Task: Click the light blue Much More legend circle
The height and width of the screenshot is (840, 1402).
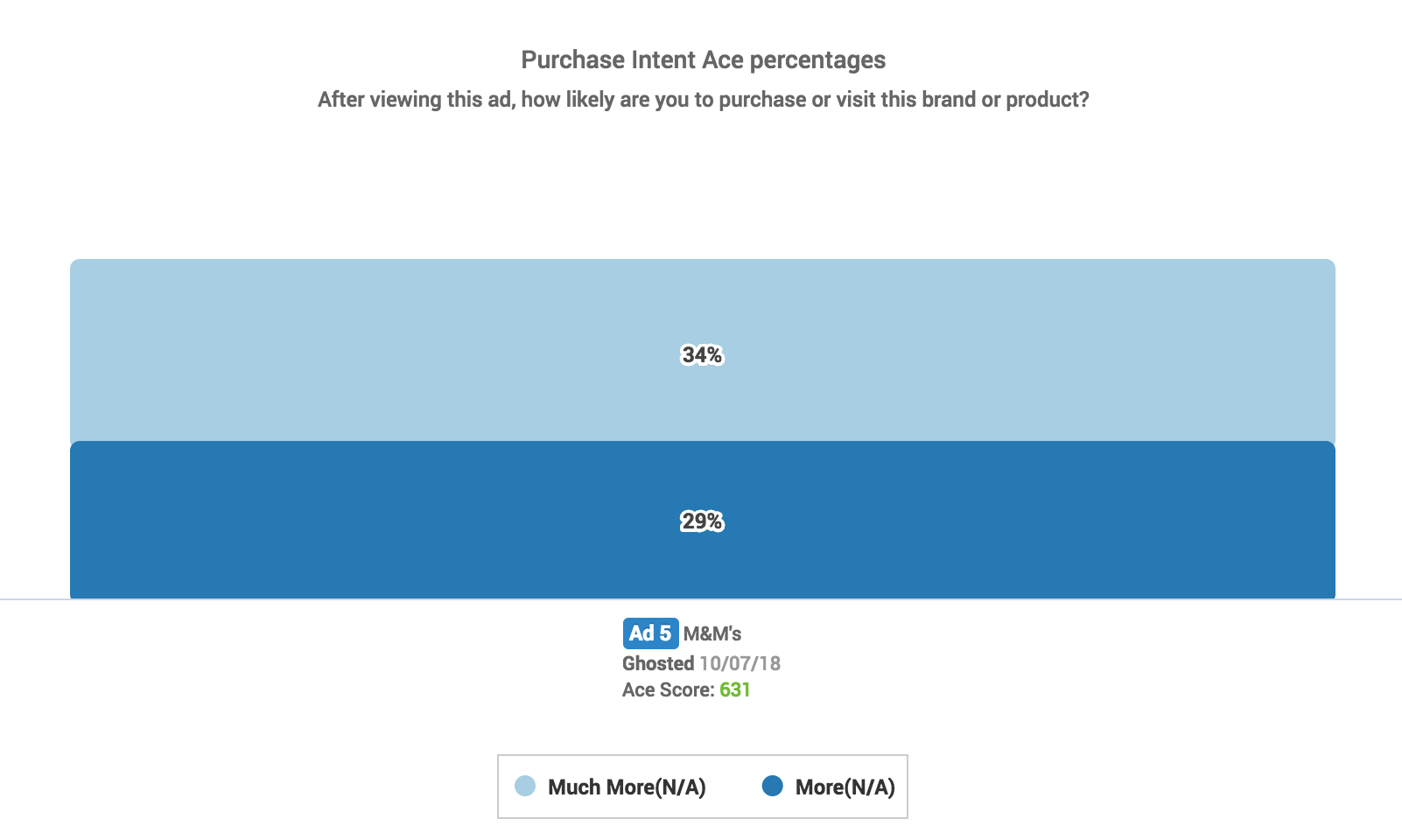Action: click(525, 786)
